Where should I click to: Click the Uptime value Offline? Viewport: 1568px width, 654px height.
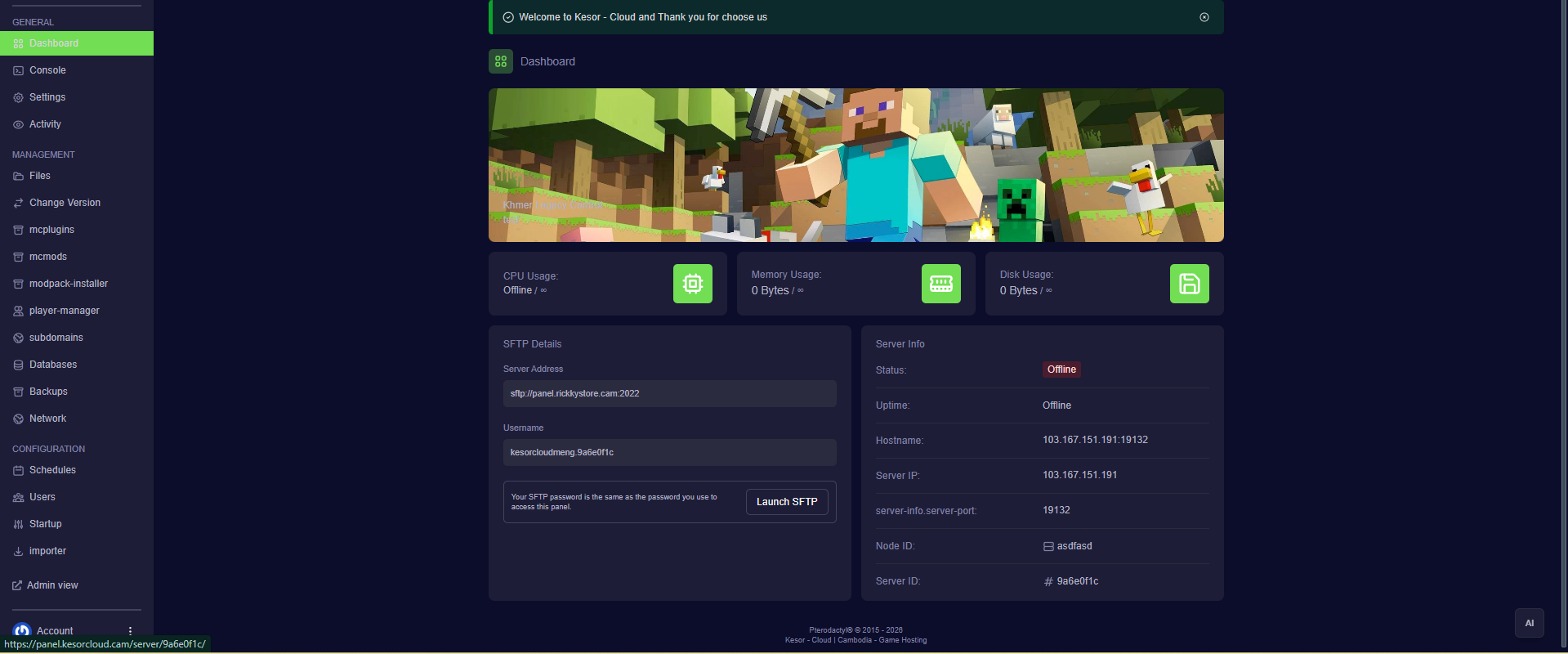[x=1057, y=405]
